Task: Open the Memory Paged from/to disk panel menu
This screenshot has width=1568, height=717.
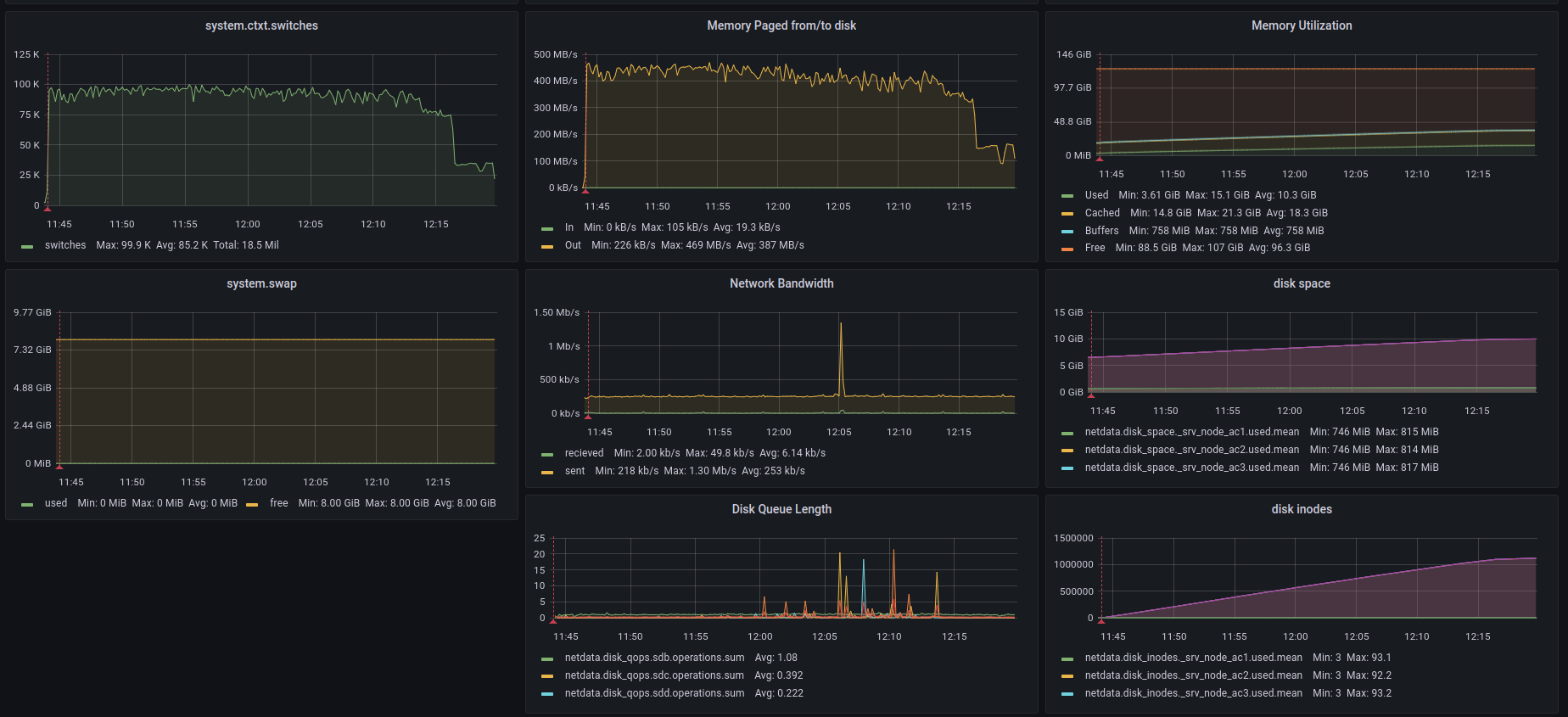Action: point(781,25)
